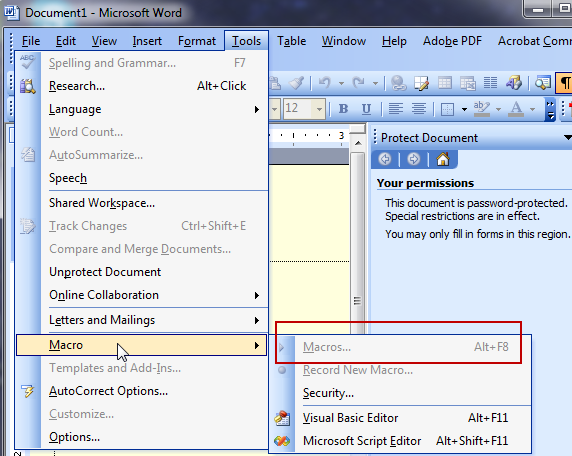This screenshot has height=456, width=572.
Task: Click the Insert Table icon
Action: pyautogui.click(x=445, y=83)
